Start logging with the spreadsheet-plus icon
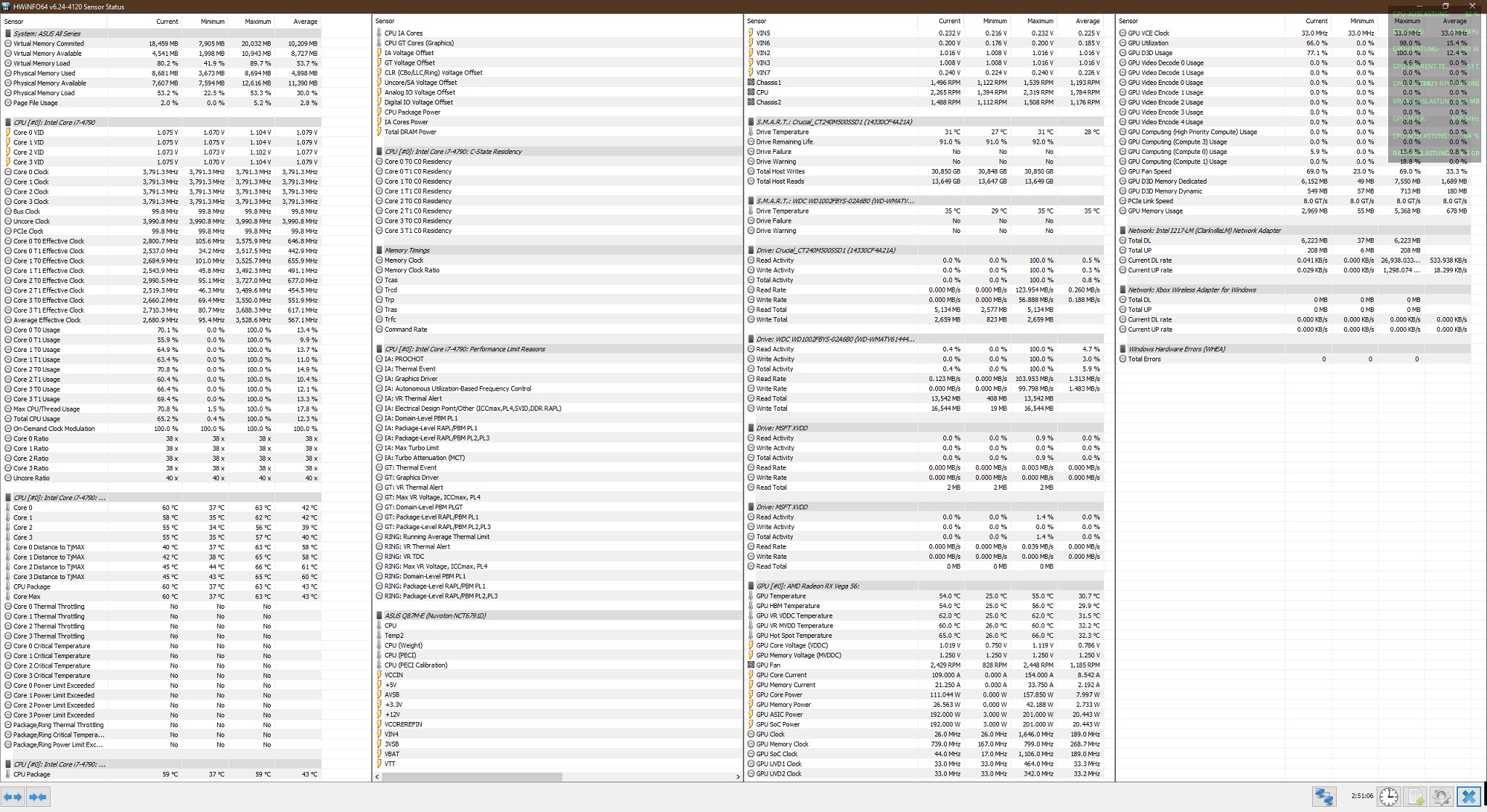This screenshot has width=1487, height=812. click(1416, 797)
